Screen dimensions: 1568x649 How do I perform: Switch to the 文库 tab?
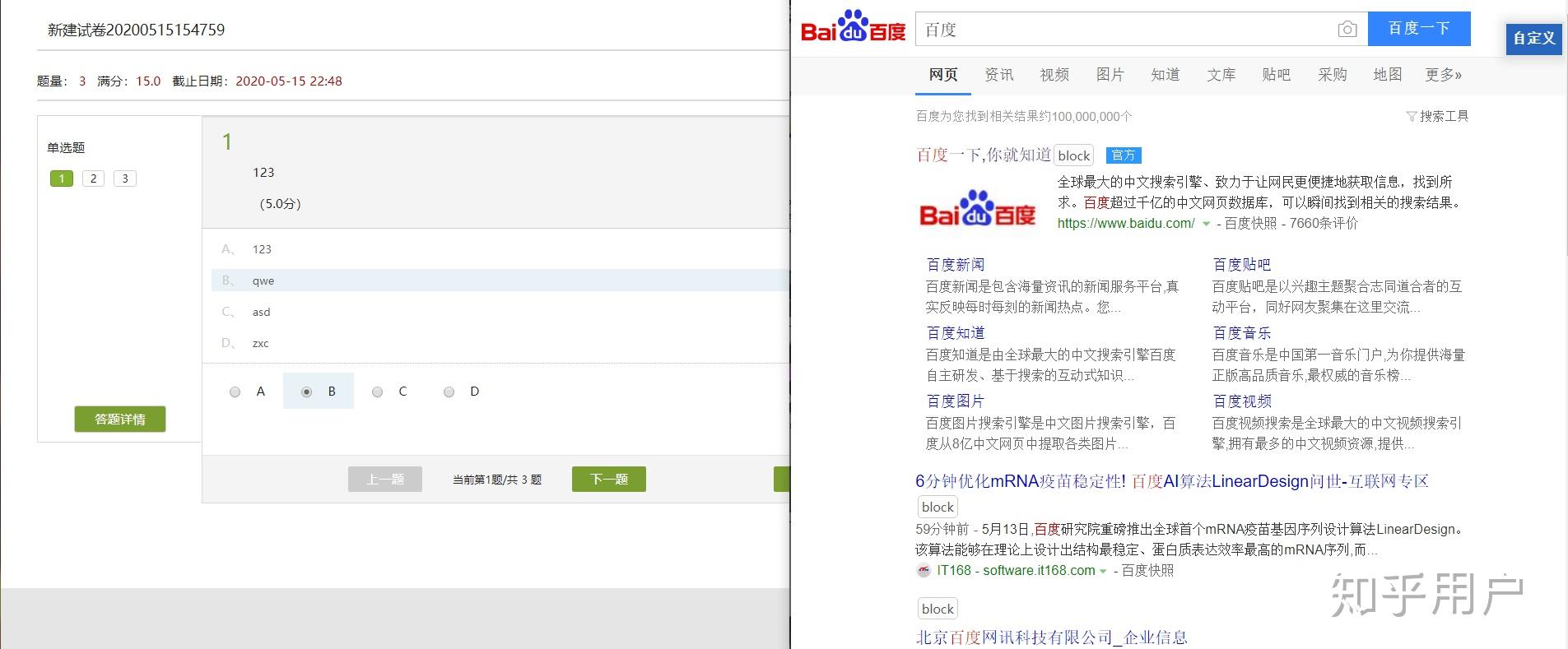tap(1221, 75)
